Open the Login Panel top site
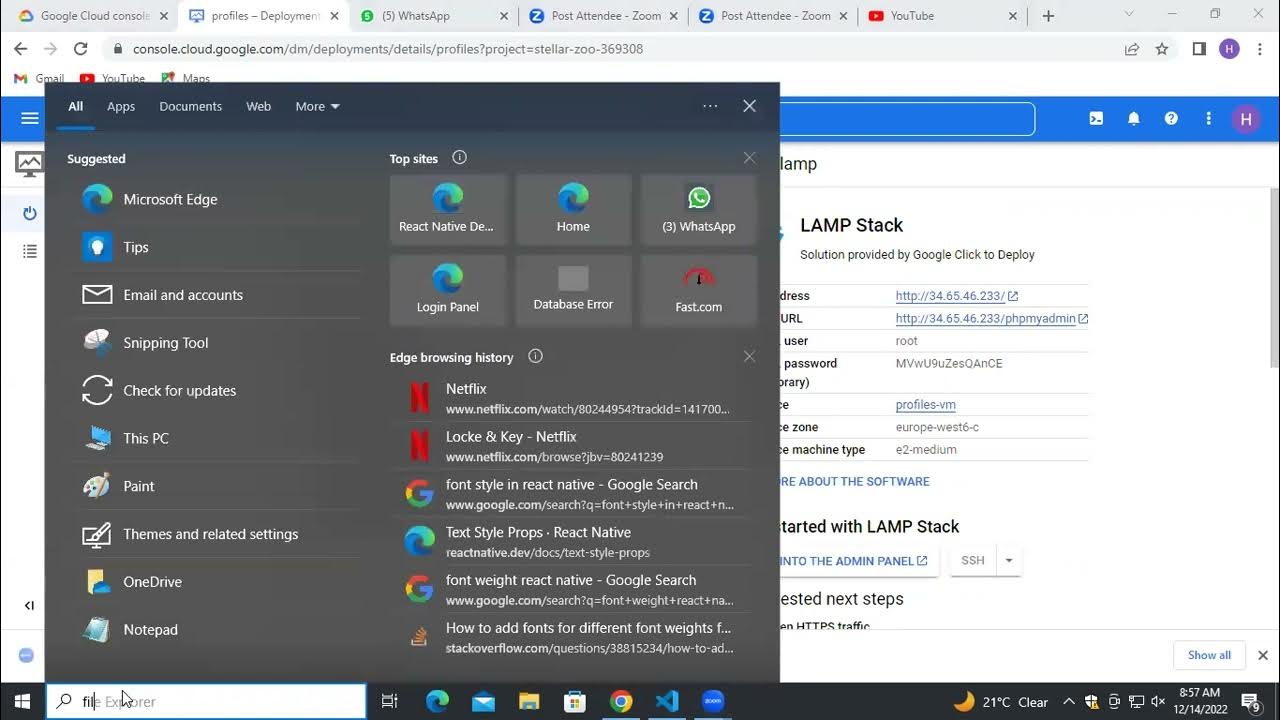Image resolution: width=1280 pixels, height=720 pixels. [x=448, y=290]
